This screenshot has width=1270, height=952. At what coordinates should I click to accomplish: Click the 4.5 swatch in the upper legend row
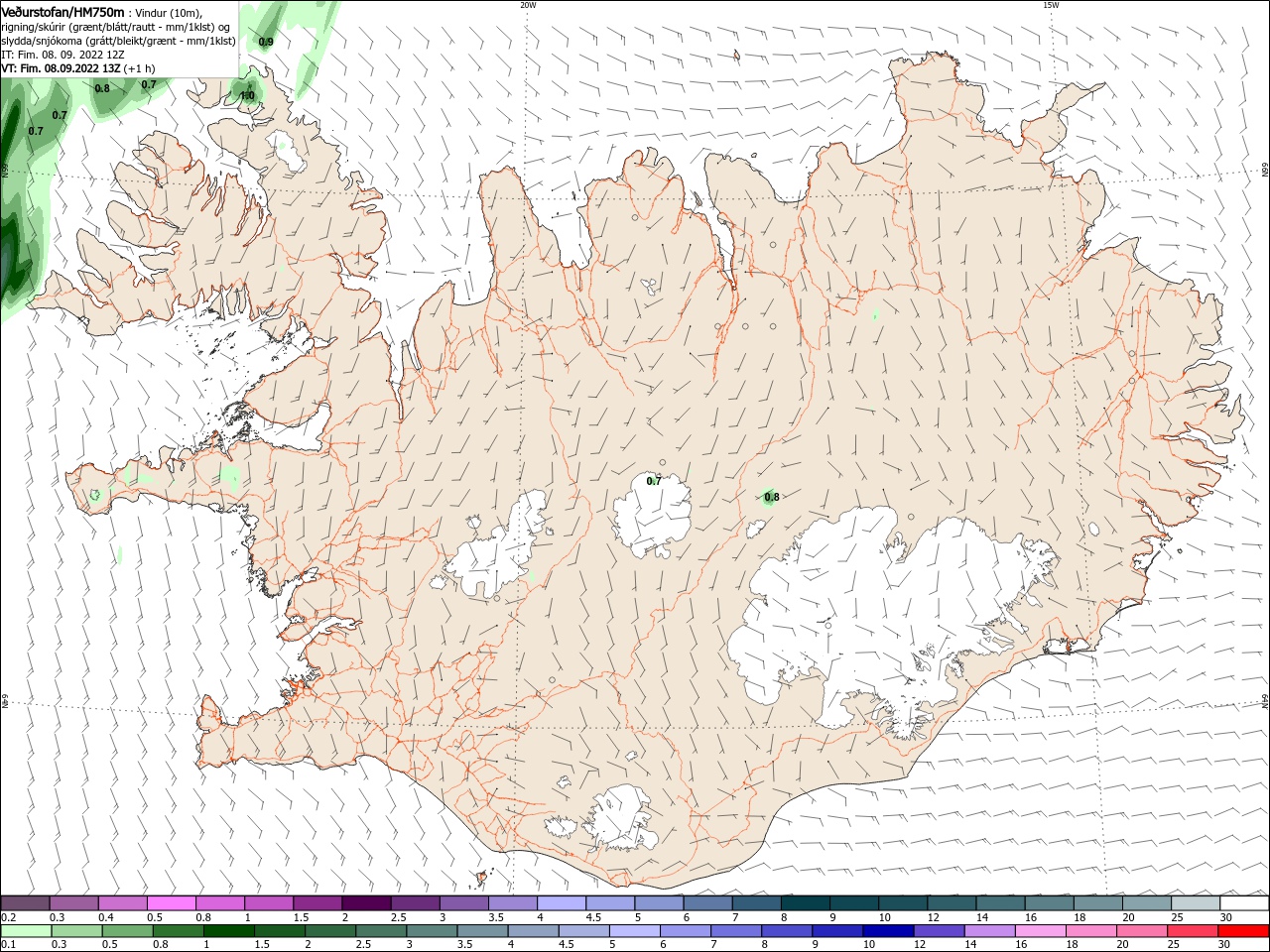point(610,902)
